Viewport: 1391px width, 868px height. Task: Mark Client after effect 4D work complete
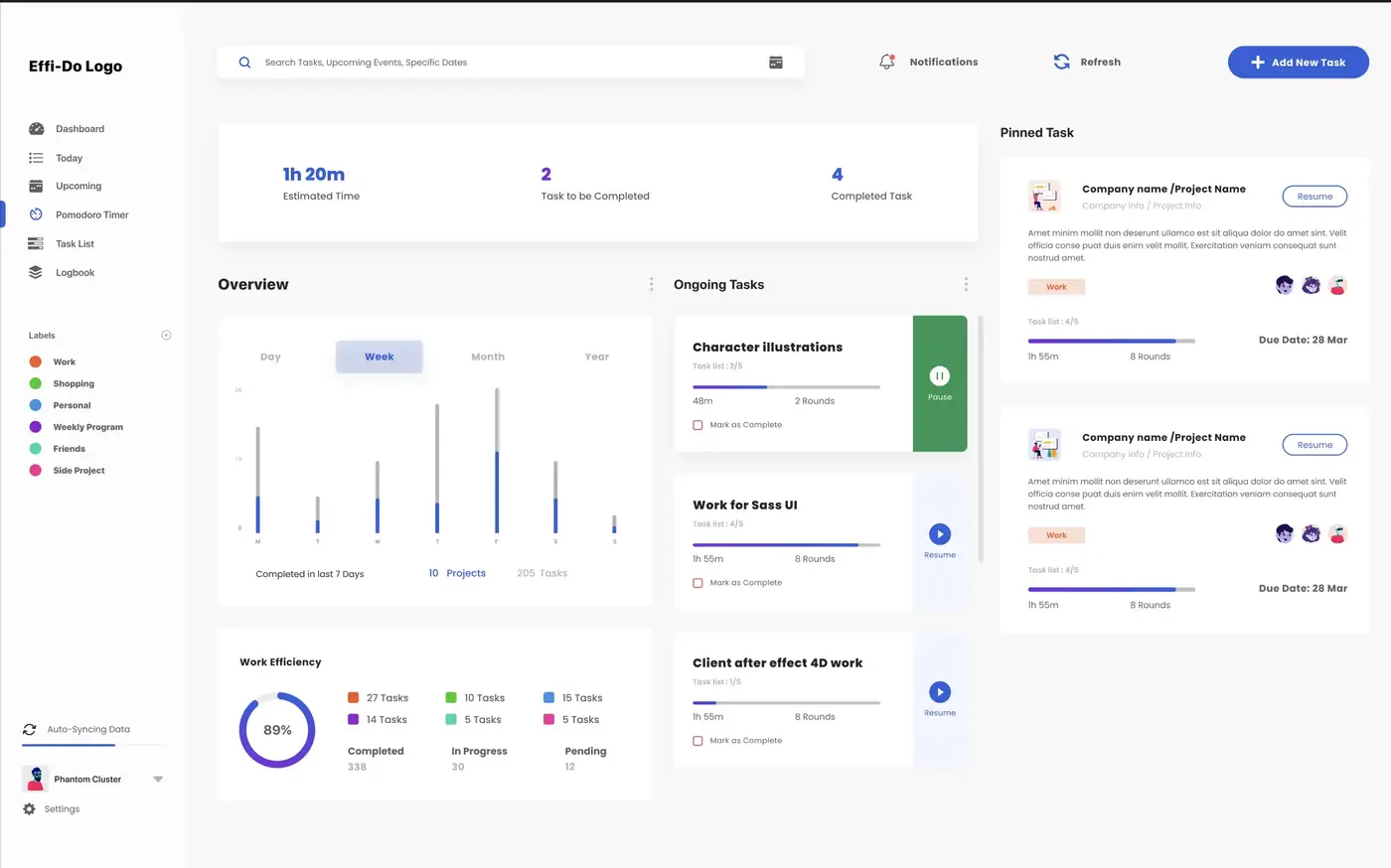[697, 741]
